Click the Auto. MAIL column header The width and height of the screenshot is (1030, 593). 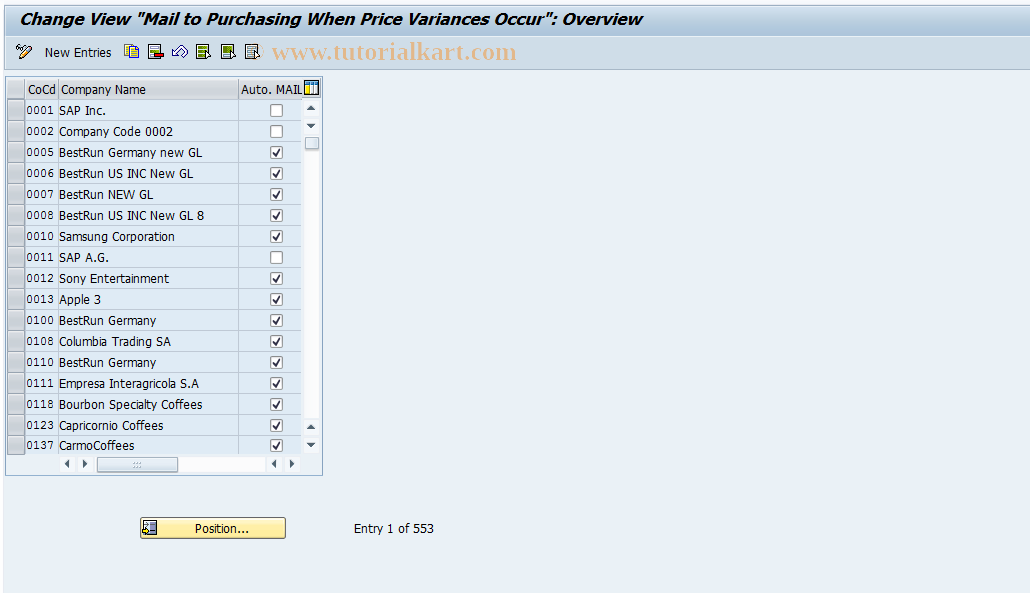coord(271,89)
